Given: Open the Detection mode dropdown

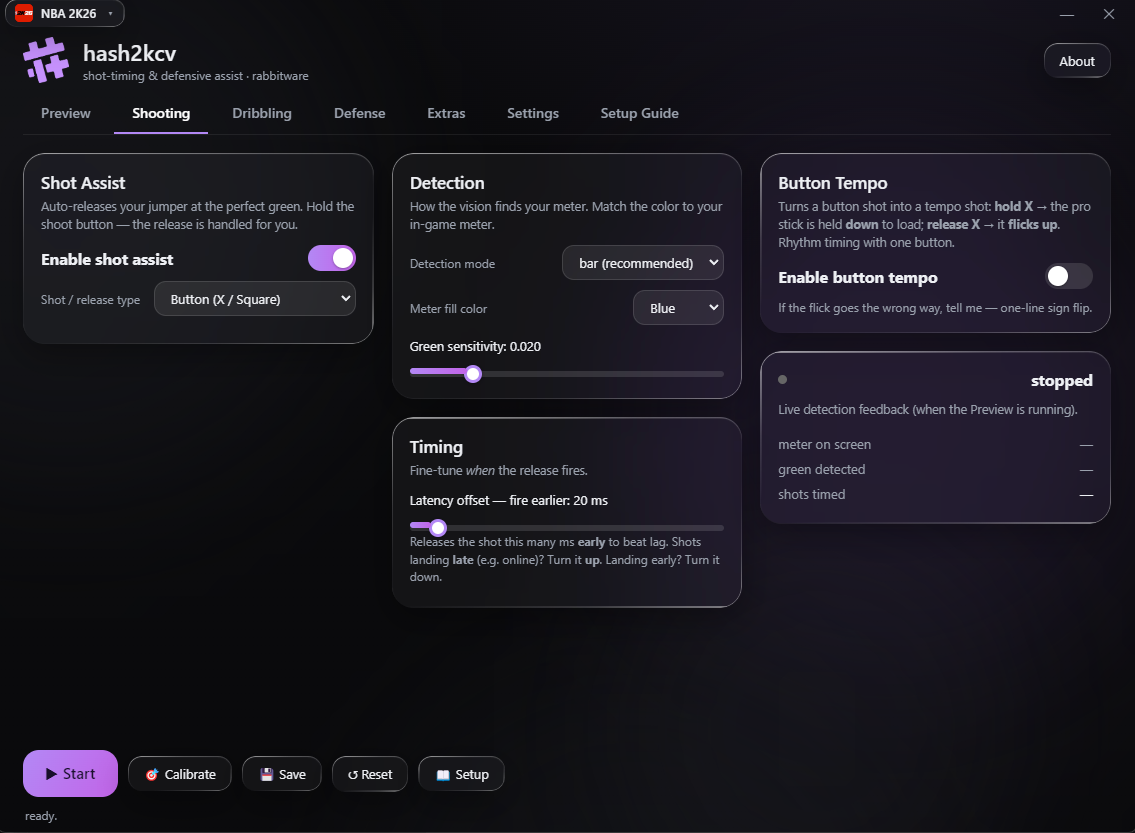Looking at the screenshot, I should (642, 263).
